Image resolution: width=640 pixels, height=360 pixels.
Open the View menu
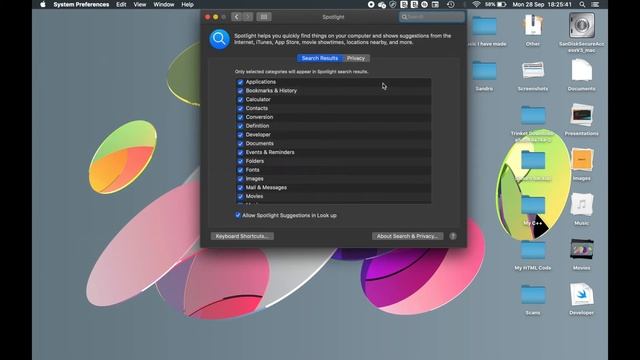pyautogui.click(x=140, y=4)
